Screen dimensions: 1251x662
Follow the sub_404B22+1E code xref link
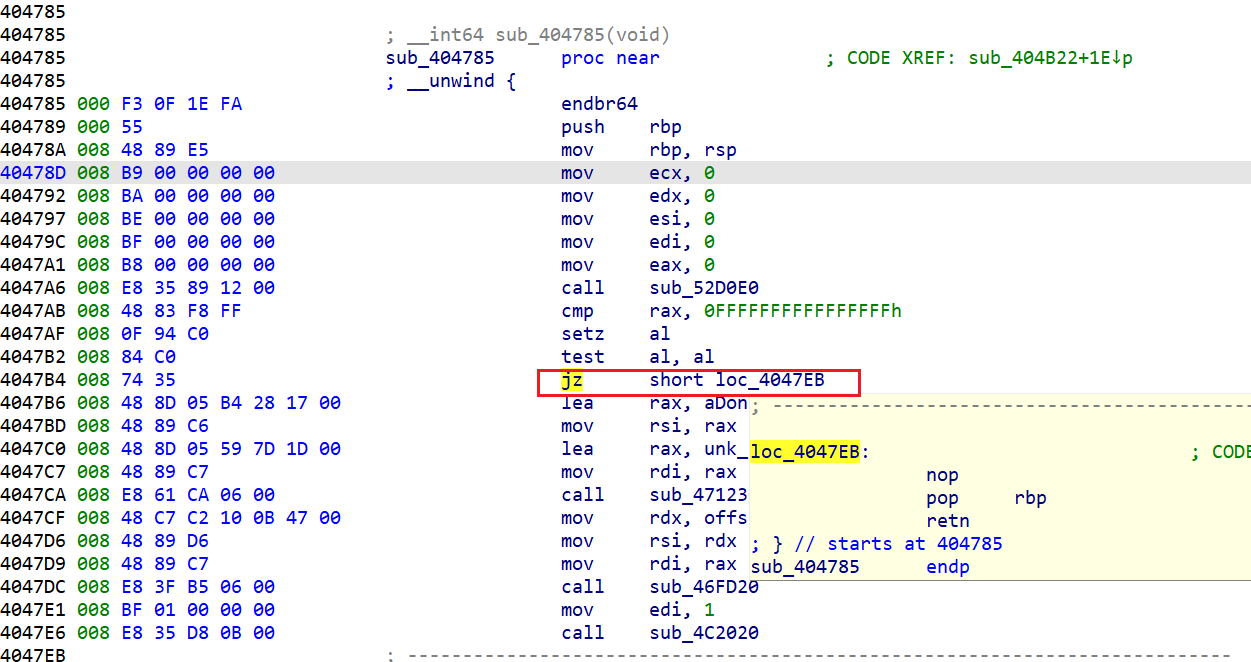point(1051,58)
